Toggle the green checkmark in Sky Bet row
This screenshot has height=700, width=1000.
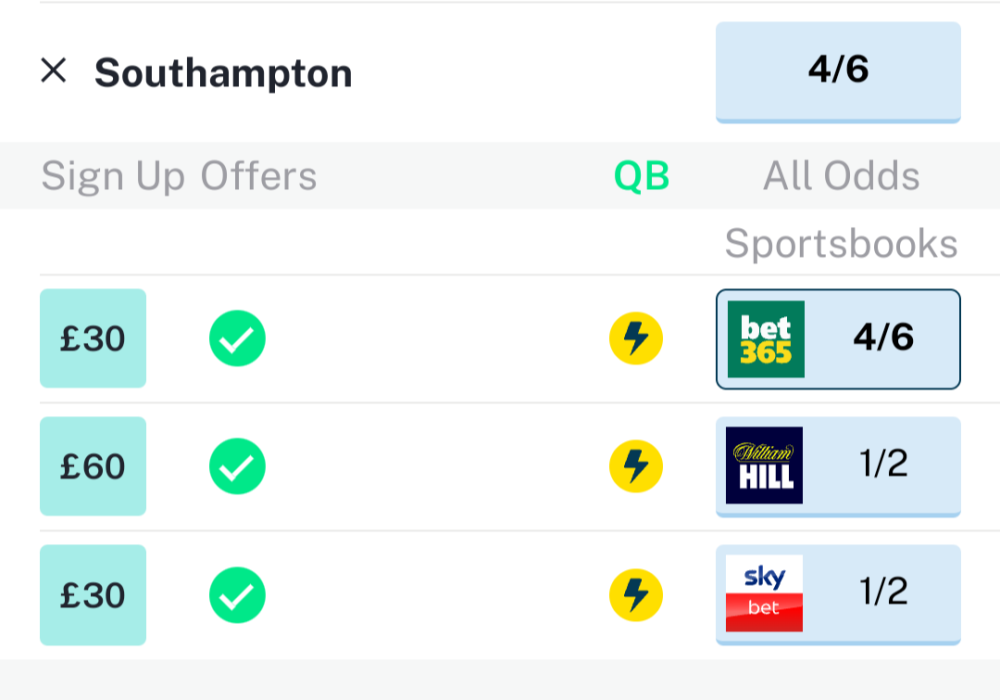tap(237, 594)
